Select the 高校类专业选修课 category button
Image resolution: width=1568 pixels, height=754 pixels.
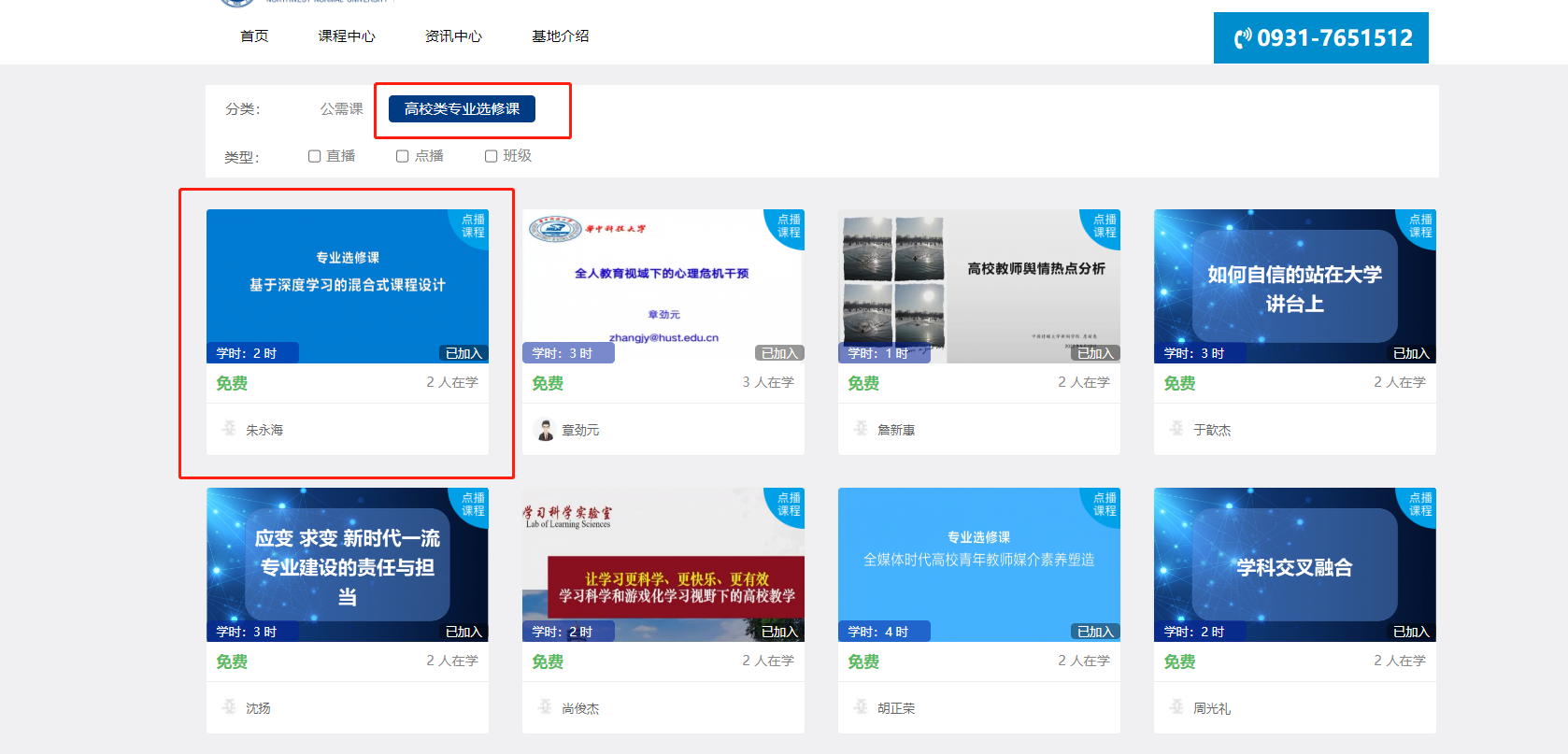462,109
